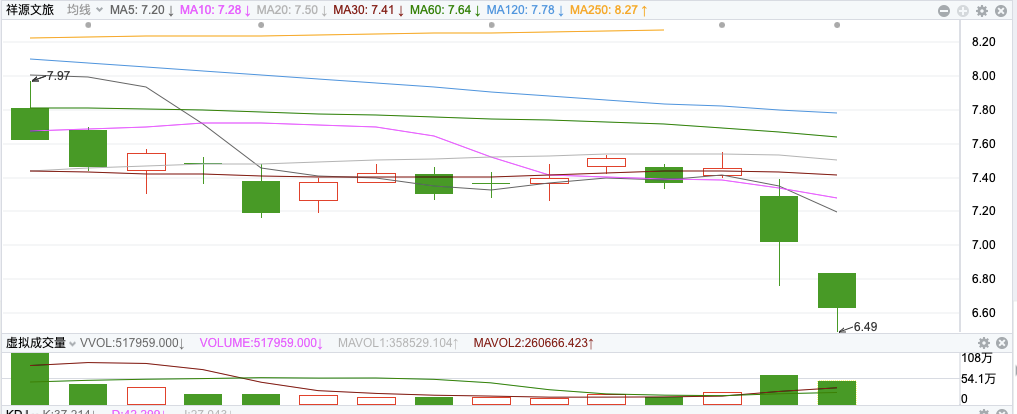Click the rightmost gray event dot marker
This screenshot has width=1017, height=414.
click(x=837, y=25)
